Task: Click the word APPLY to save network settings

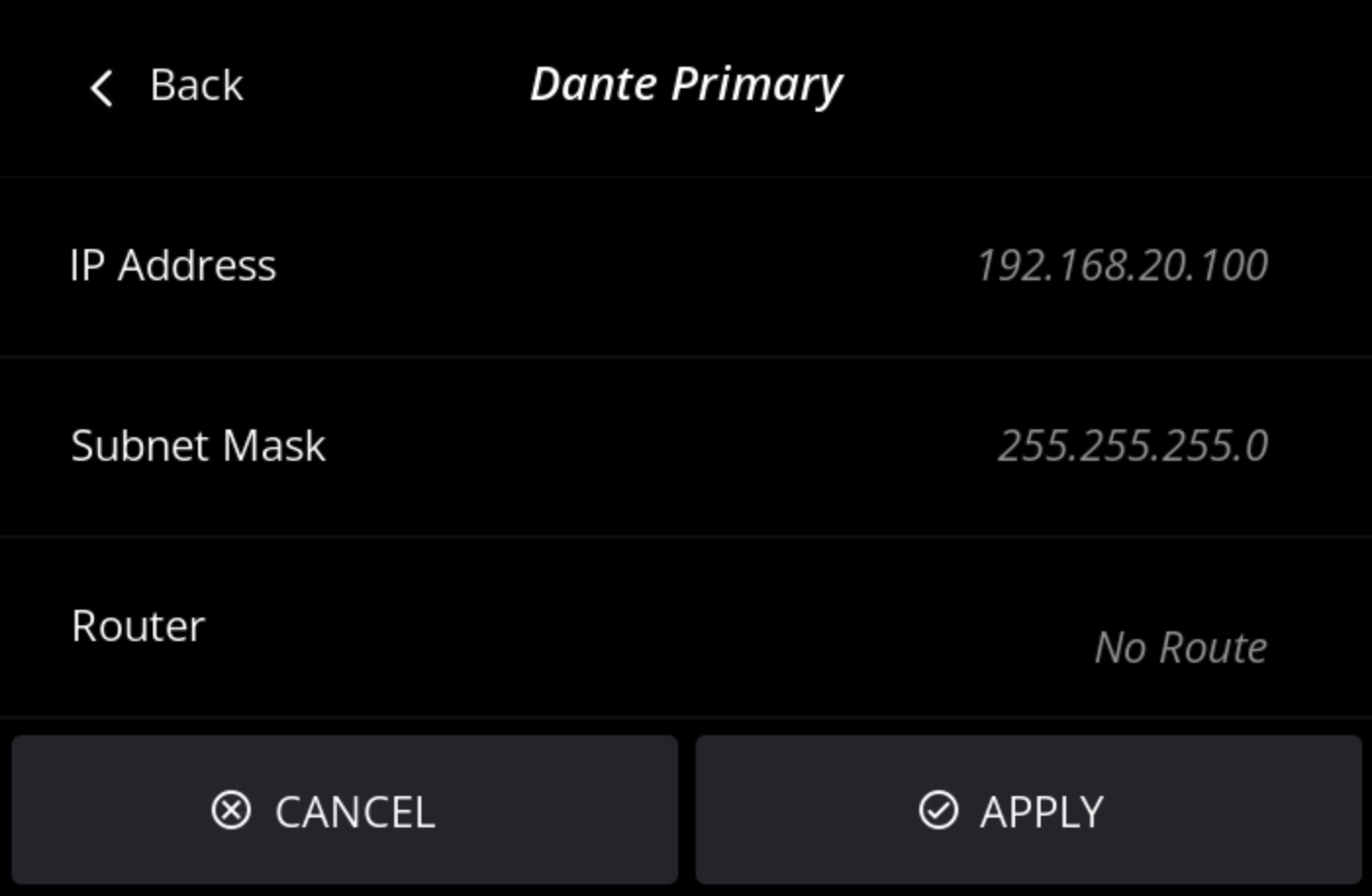Action: tap(1042, 813)
